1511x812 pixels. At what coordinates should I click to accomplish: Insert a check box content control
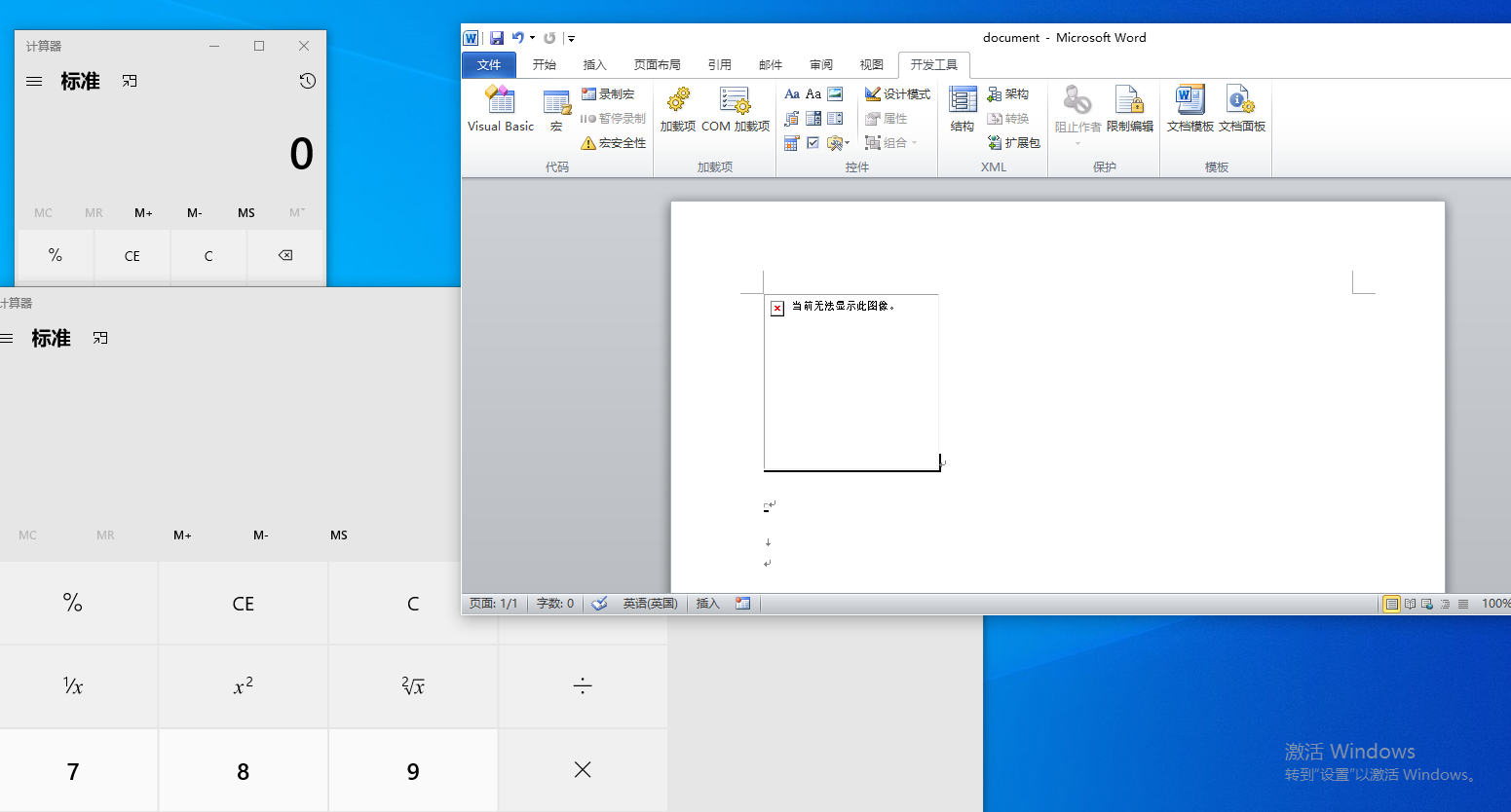813,143
